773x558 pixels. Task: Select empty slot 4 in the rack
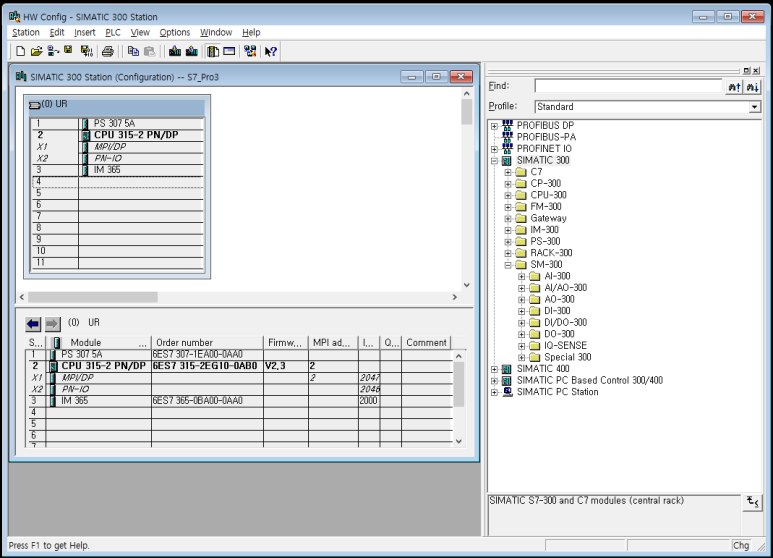117,182
